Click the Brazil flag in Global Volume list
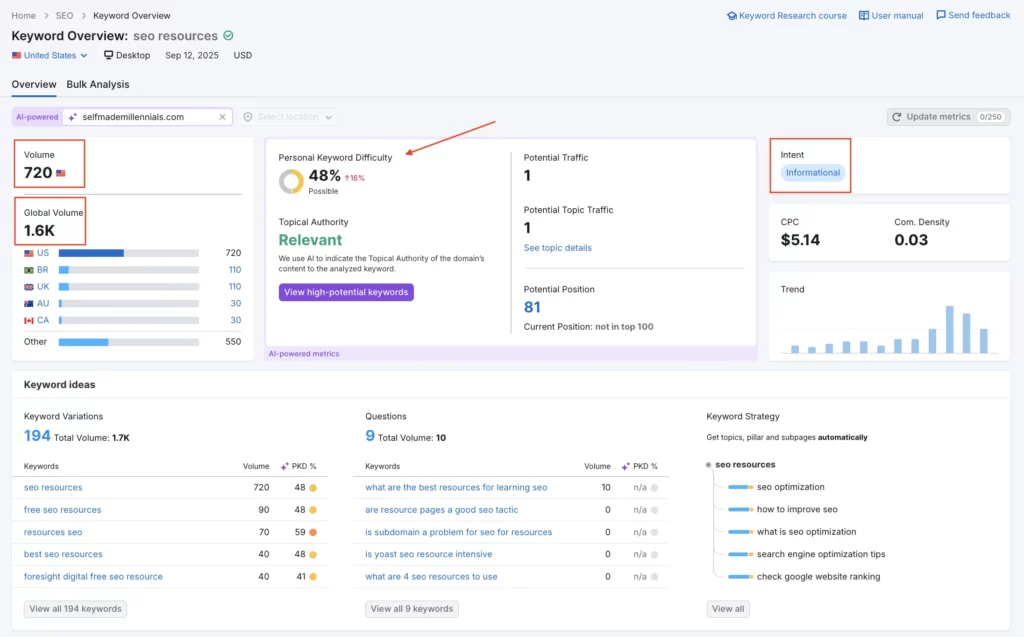The image size is (1024, 637). coord(27,270)
